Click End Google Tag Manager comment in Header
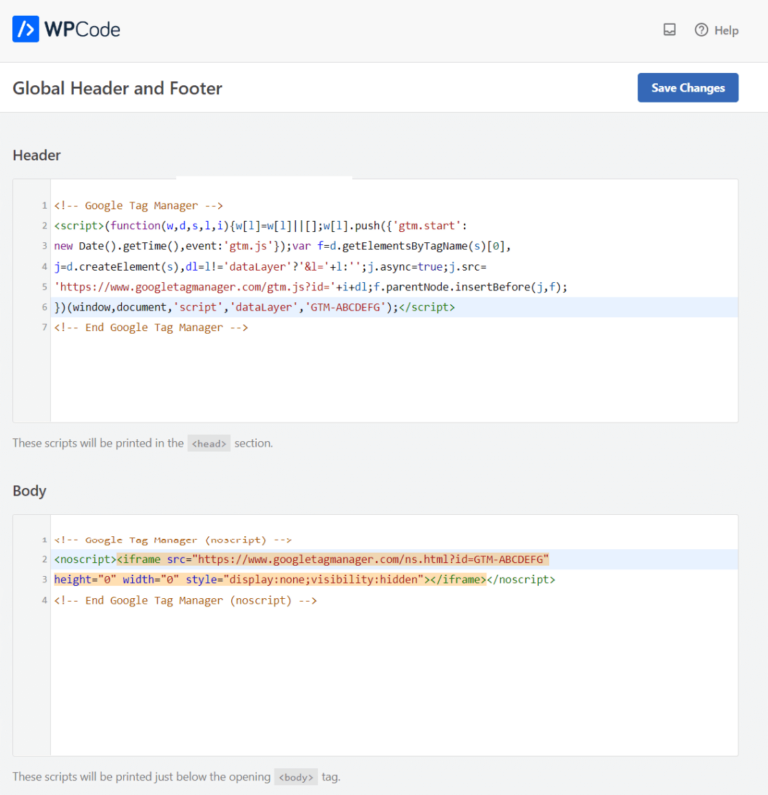 (x=151, y=328)
